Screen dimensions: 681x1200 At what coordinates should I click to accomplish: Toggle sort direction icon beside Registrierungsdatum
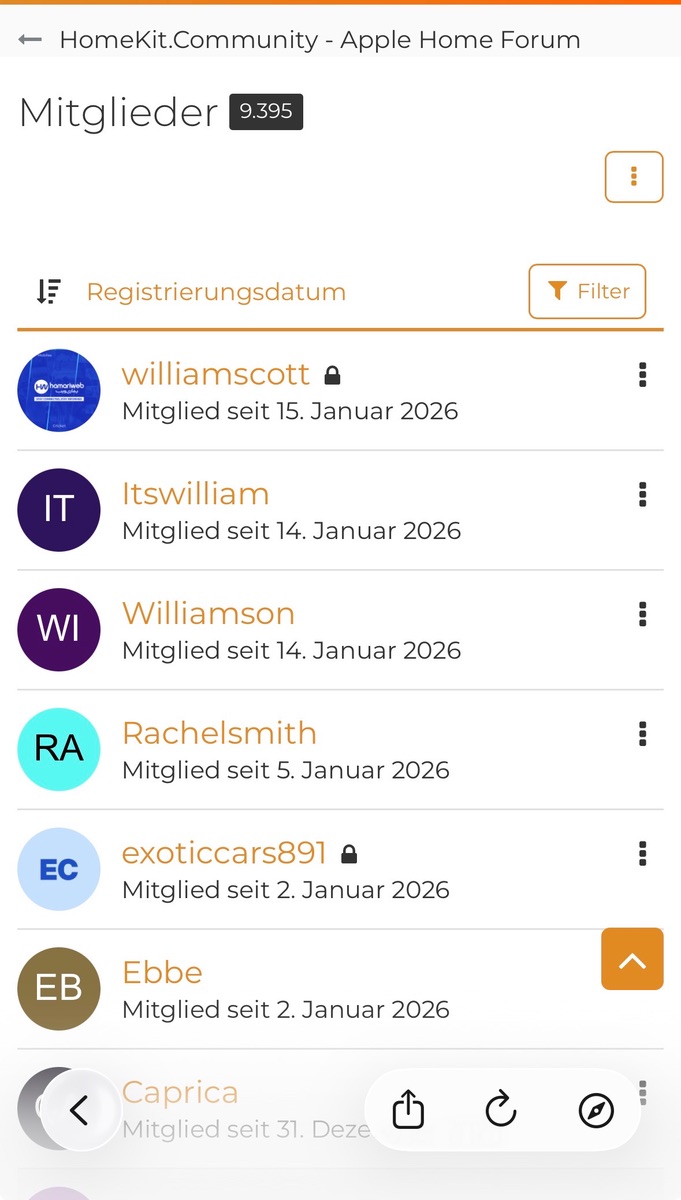(x=48, y=291)
